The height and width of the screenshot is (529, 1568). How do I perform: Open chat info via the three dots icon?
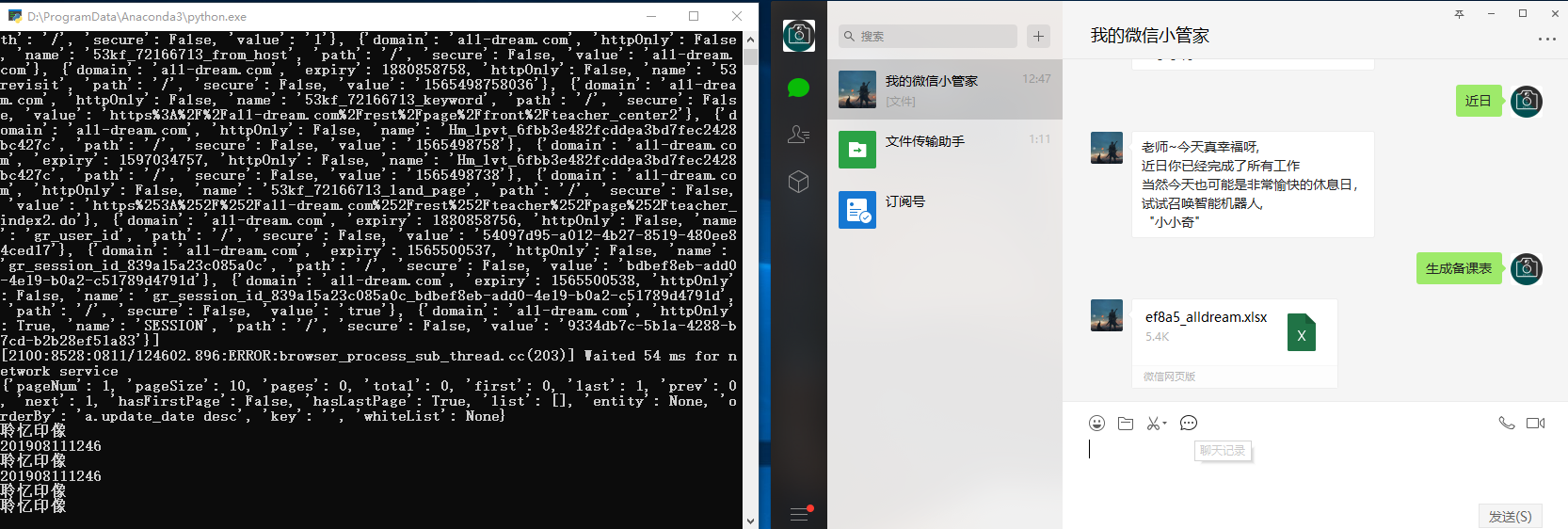(x=1546, y=40)
